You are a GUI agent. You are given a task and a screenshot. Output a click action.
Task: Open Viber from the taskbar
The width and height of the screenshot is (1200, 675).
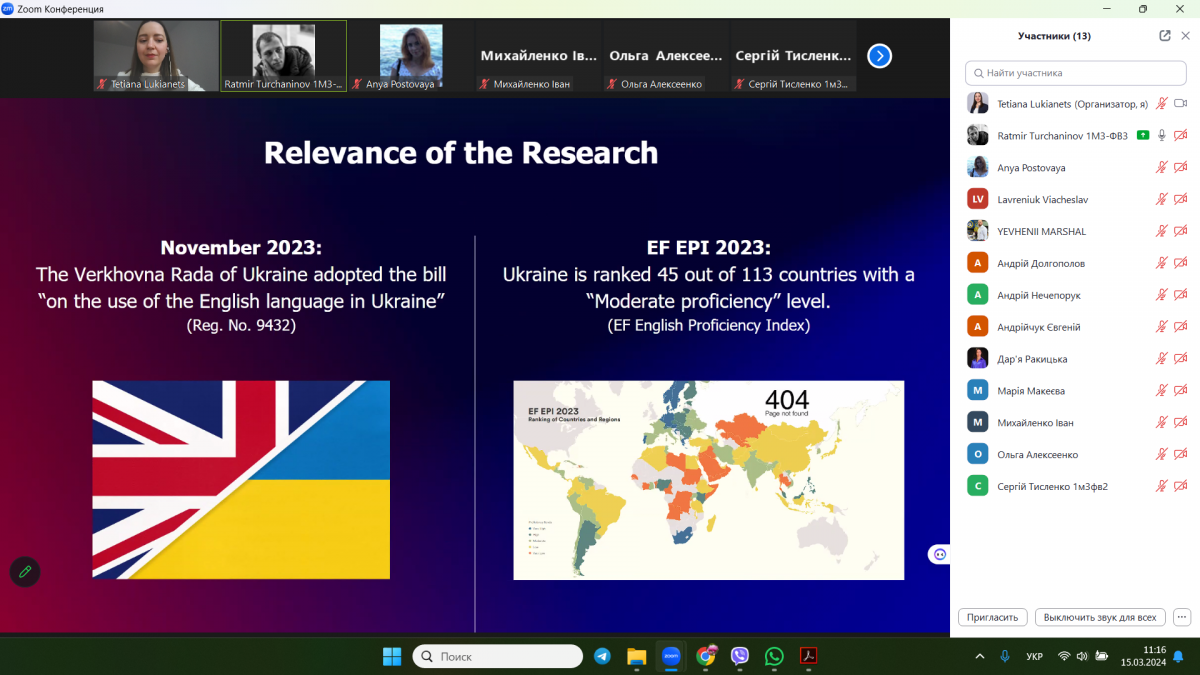click(740, 656)
